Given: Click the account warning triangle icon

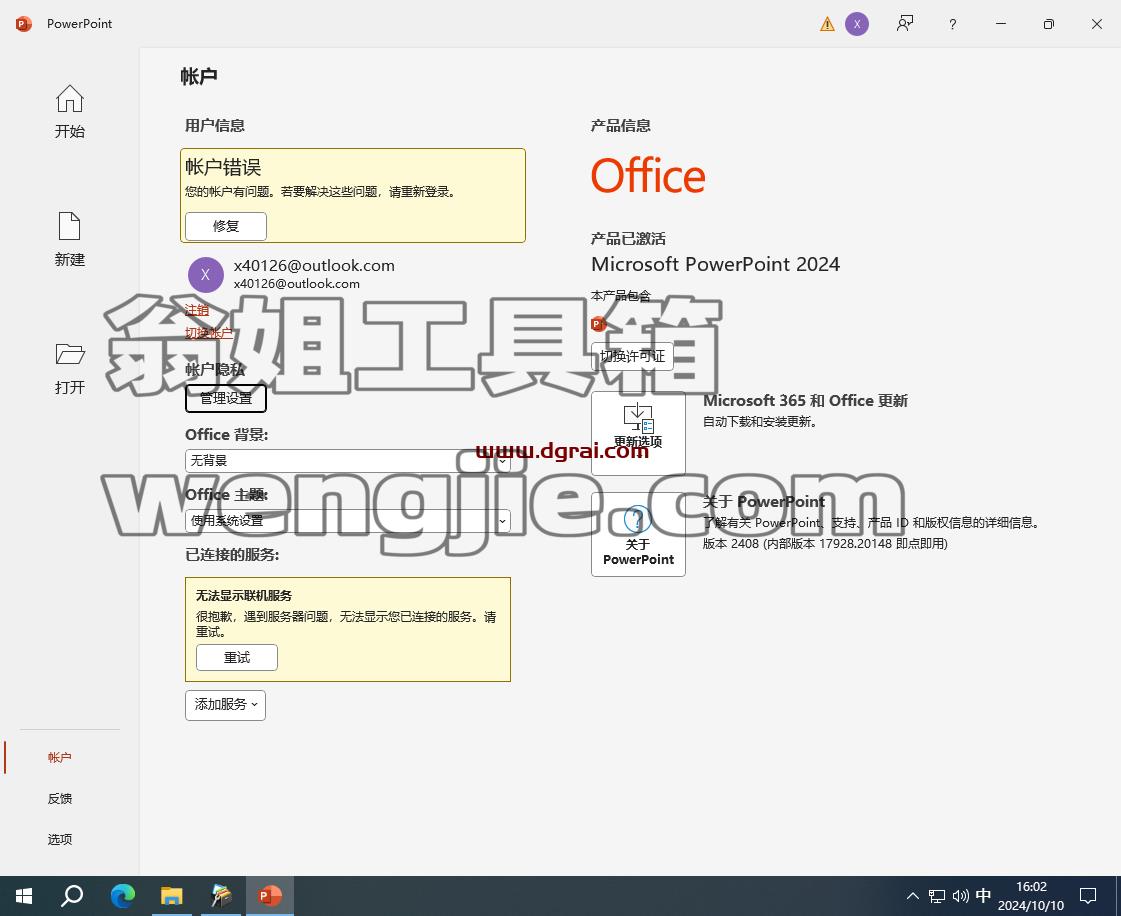Looking at the screenshot, I should tap(827, 24).
